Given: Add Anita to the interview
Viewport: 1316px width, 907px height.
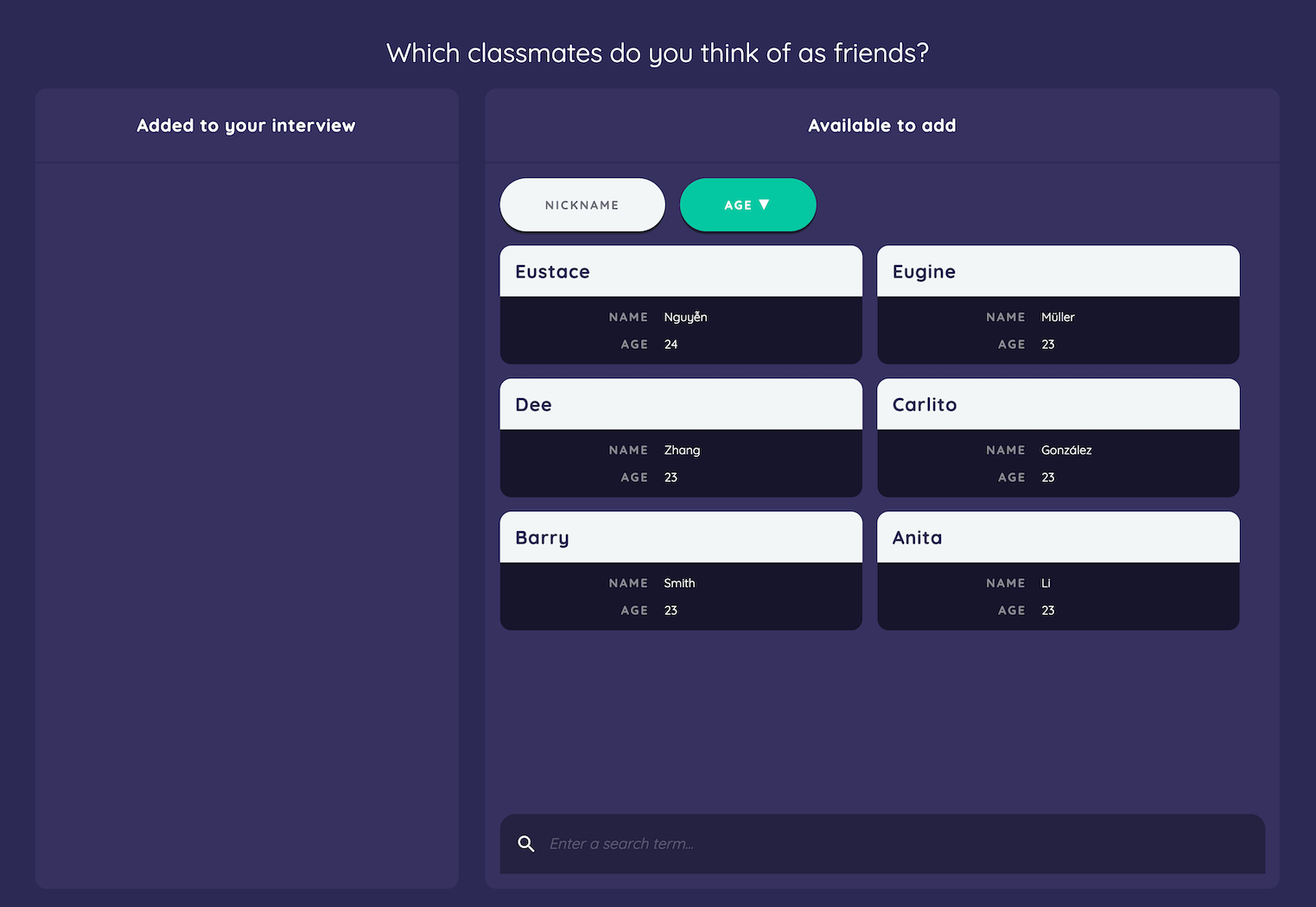Looking at the screenshot, I should (x=1058, y=570).
